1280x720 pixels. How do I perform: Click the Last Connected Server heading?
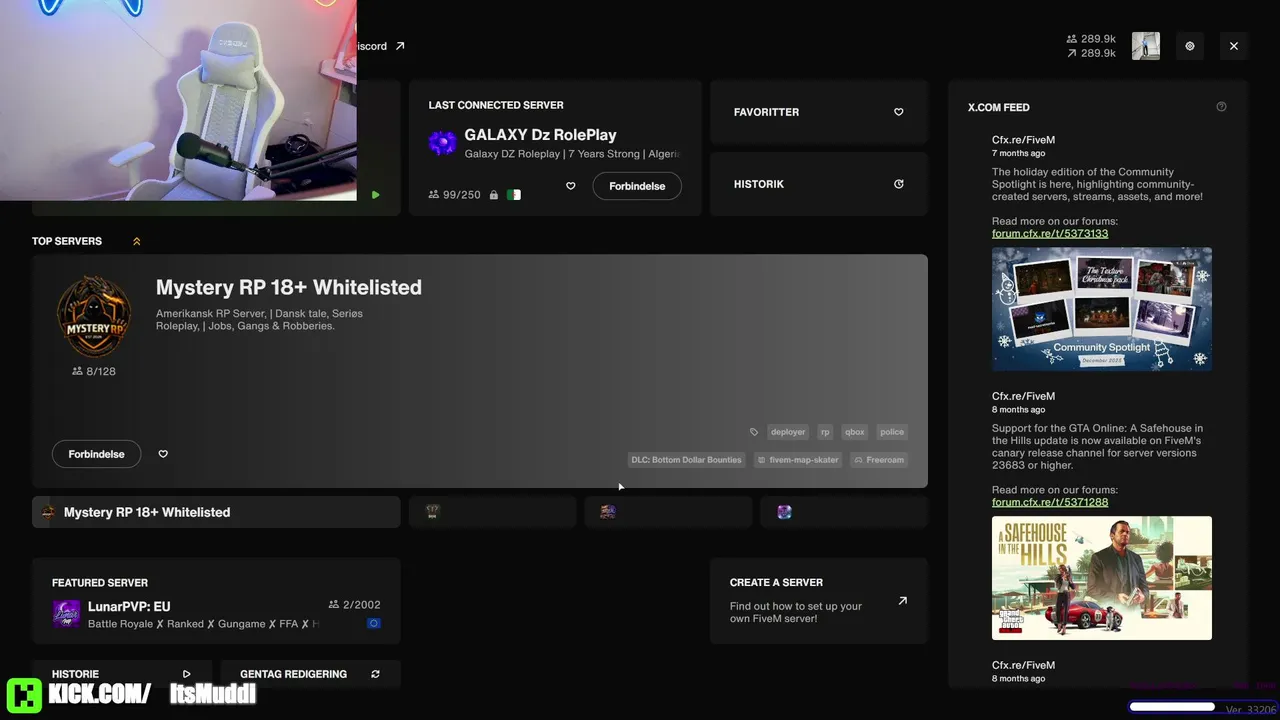pos(496,105)
